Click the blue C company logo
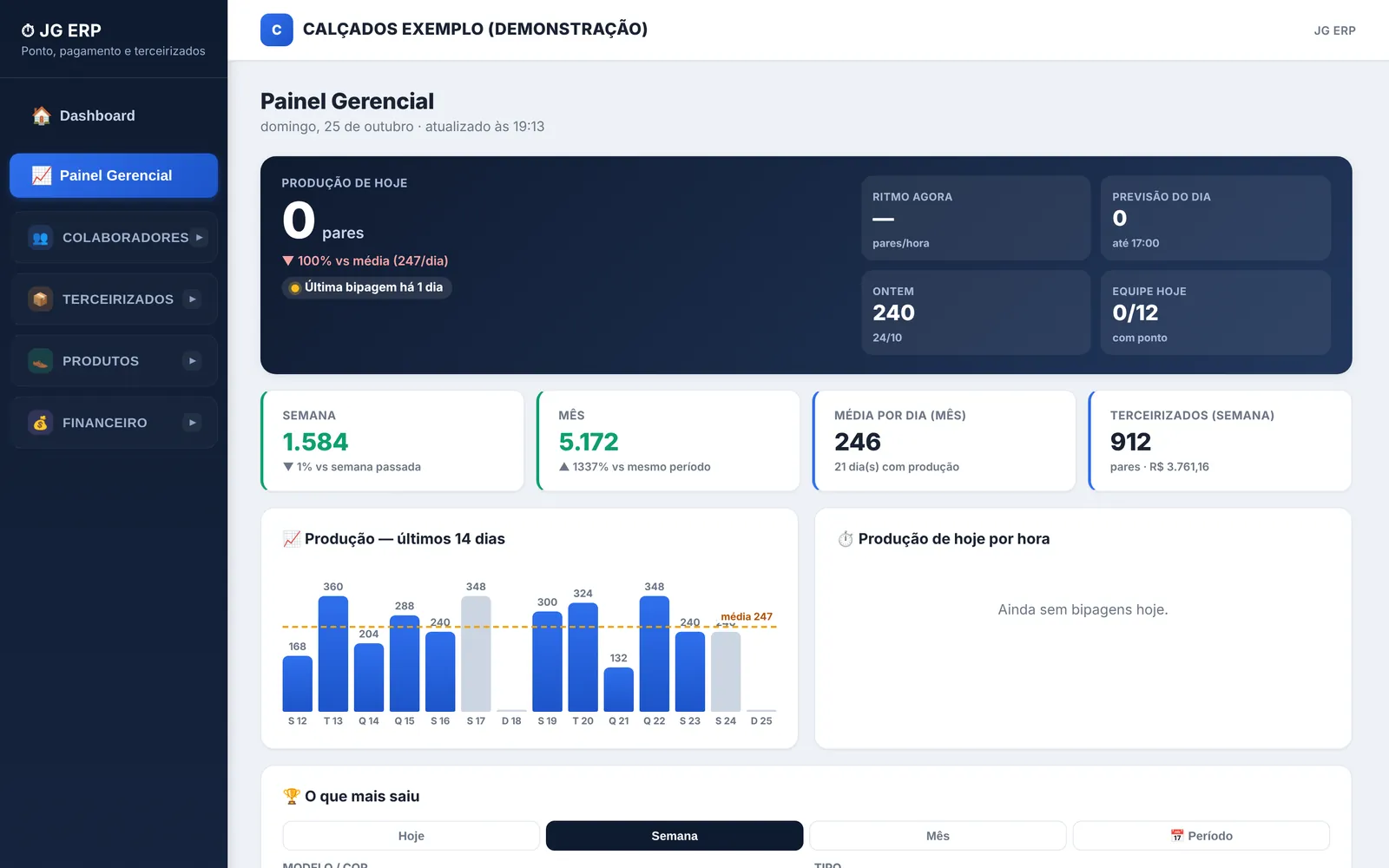The image size is (1389, 868). coord(276,30)
